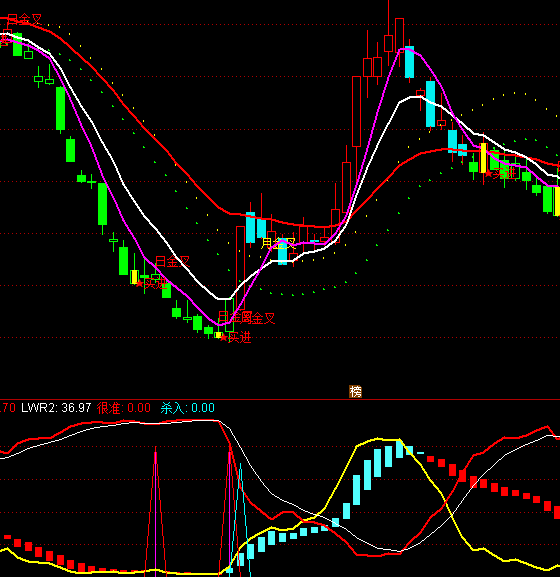Select the magenta spike in the indicator panel
This screenshot has height=577, width=560.
156,511
